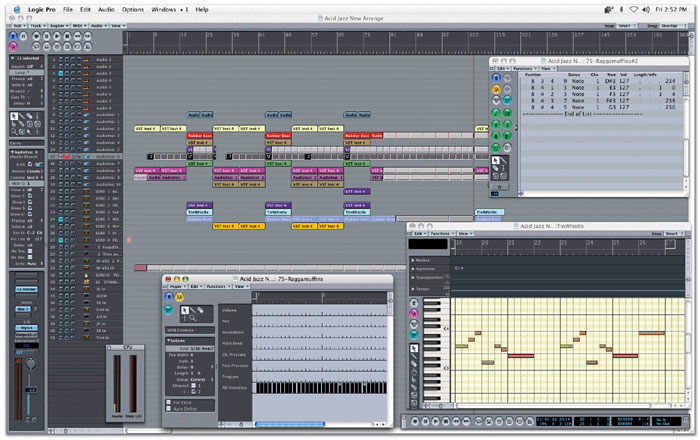Select the pencil tool in TinWhistle Matrix editor

pyautogui.click(x=414, y=356)
